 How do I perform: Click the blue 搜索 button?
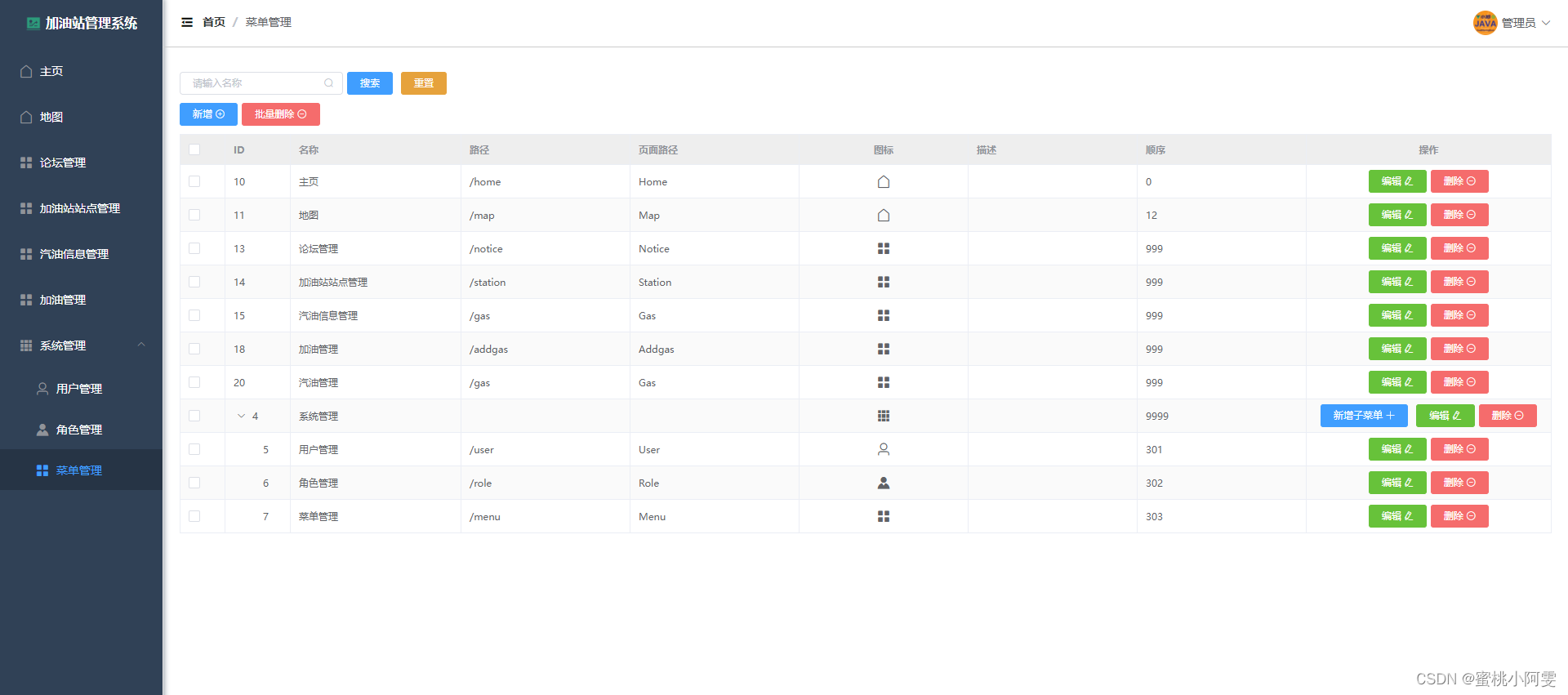[x=370, y=83]
